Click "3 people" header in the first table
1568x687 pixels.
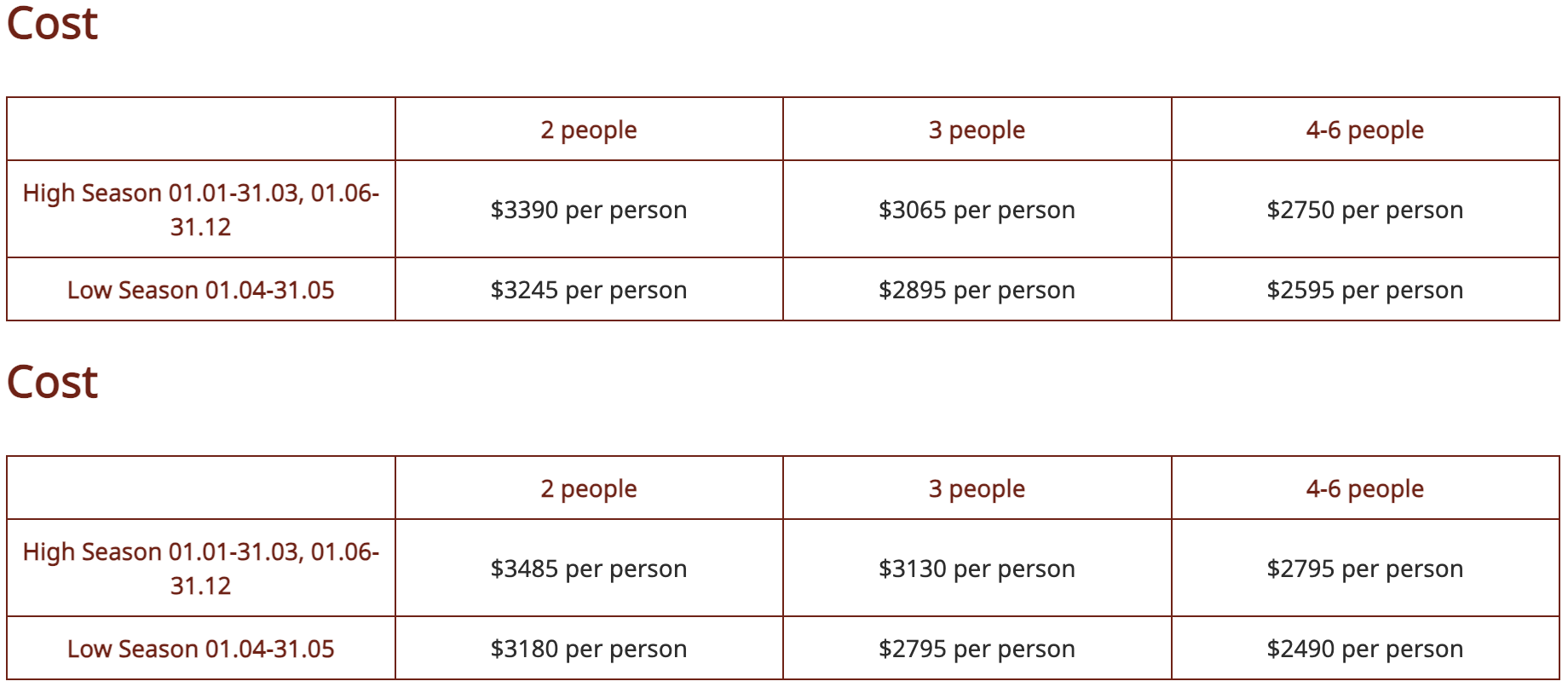977,130
